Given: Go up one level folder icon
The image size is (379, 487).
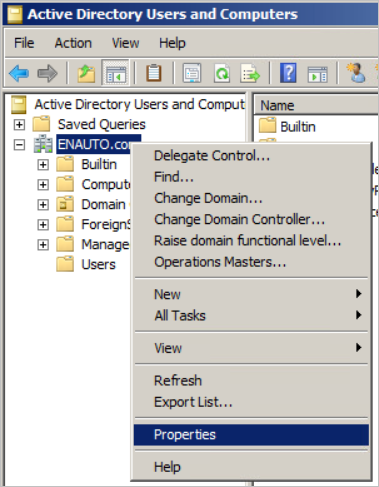Looking at the screenshot, I should pos(86,73).
